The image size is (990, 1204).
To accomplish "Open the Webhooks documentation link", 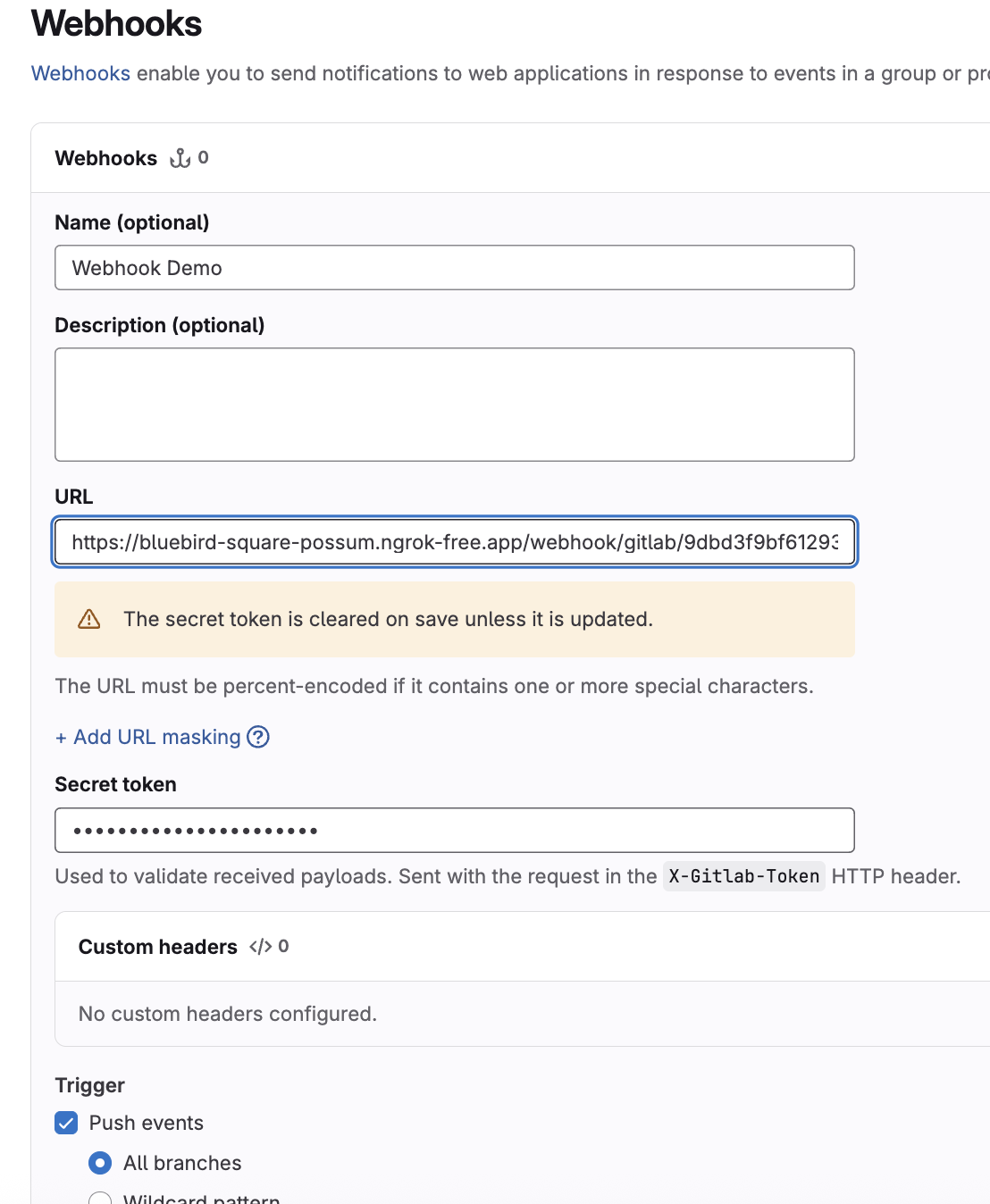I will point(80,73).
